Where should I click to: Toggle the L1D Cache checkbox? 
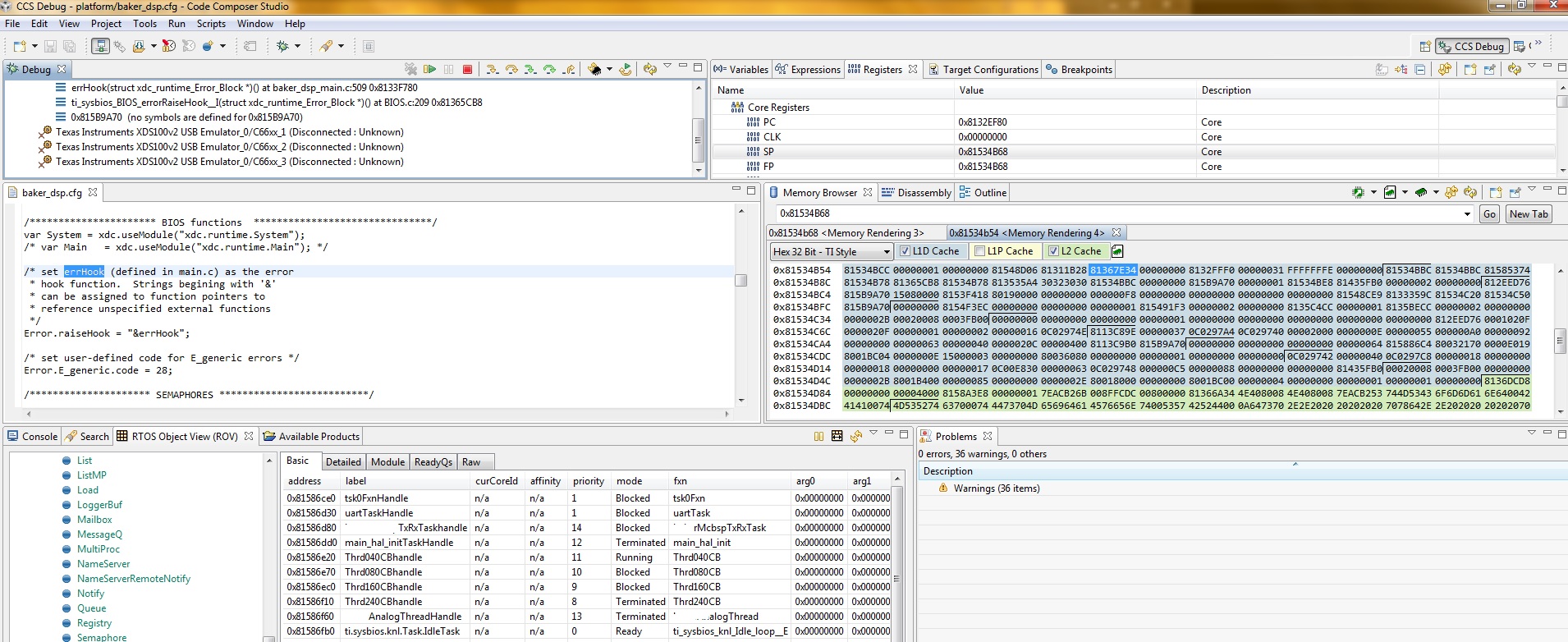click(905, 251)
